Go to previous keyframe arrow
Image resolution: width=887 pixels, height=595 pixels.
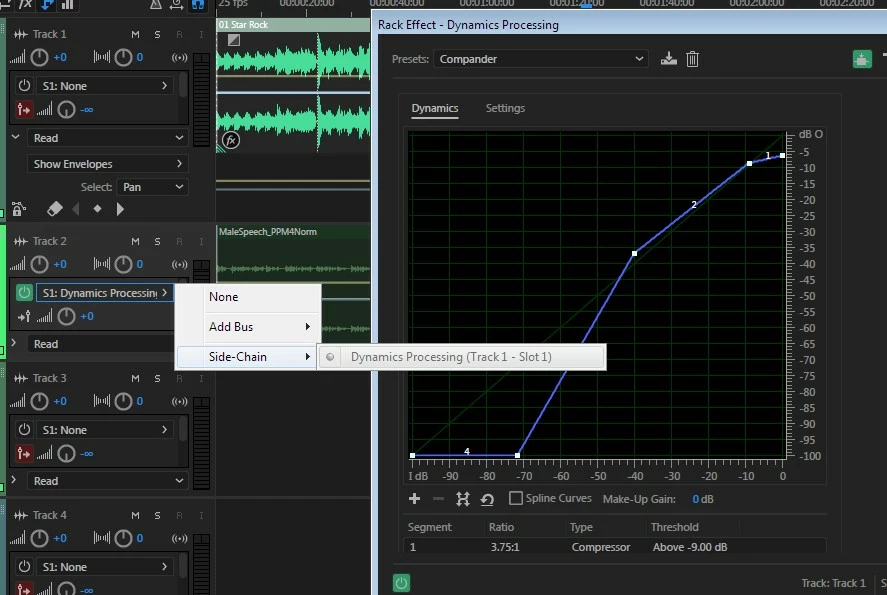[x=76, y=209]
